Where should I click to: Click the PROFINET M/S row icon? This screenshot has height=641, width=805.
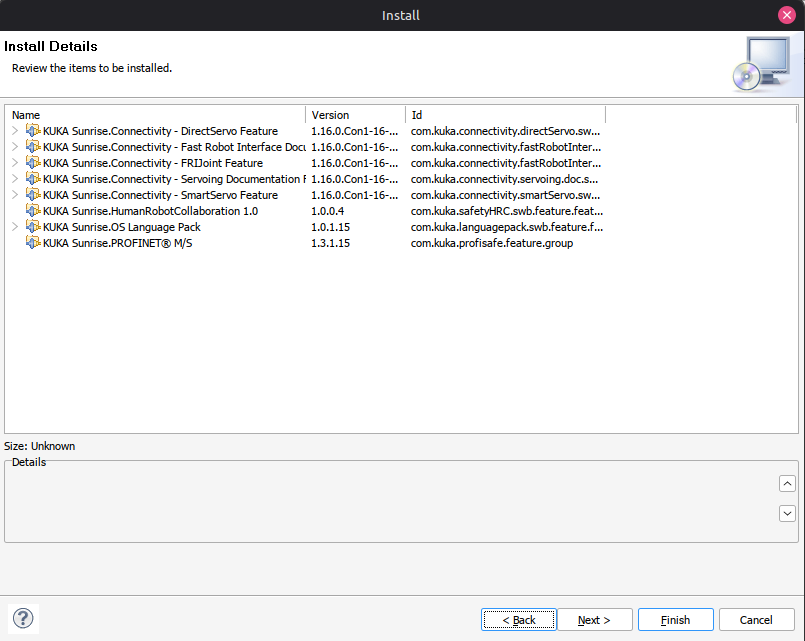coord(33,242)
